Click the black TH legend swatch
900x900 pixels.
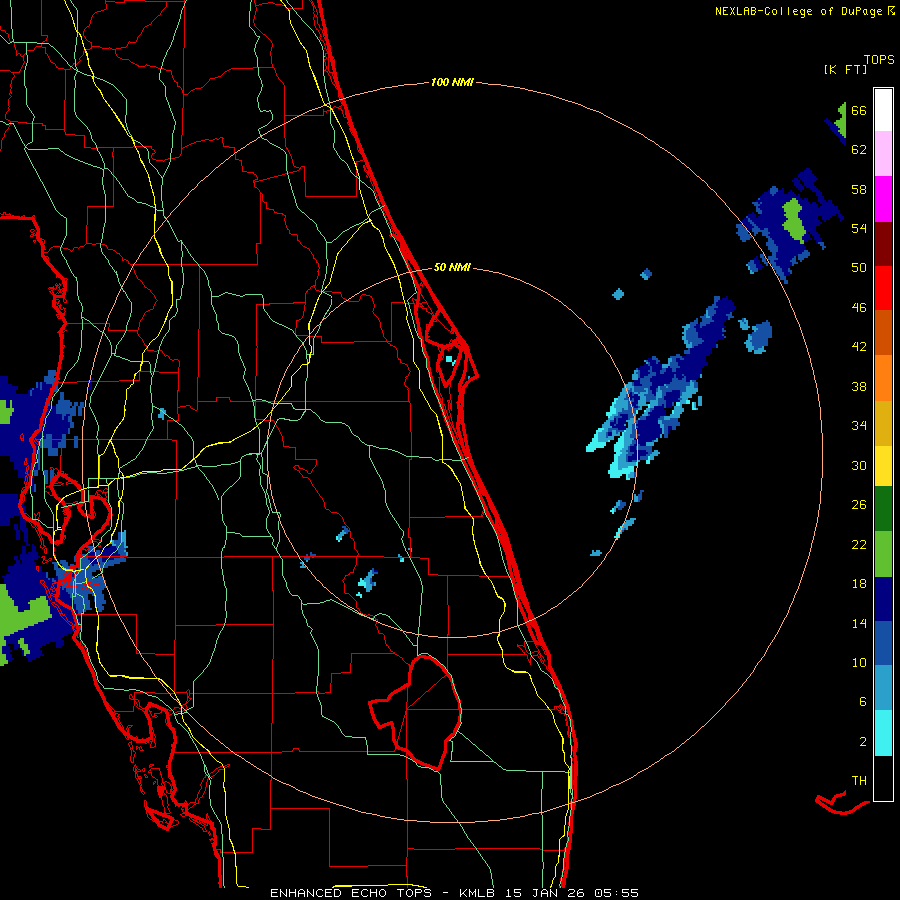click(x=883, y=778)
